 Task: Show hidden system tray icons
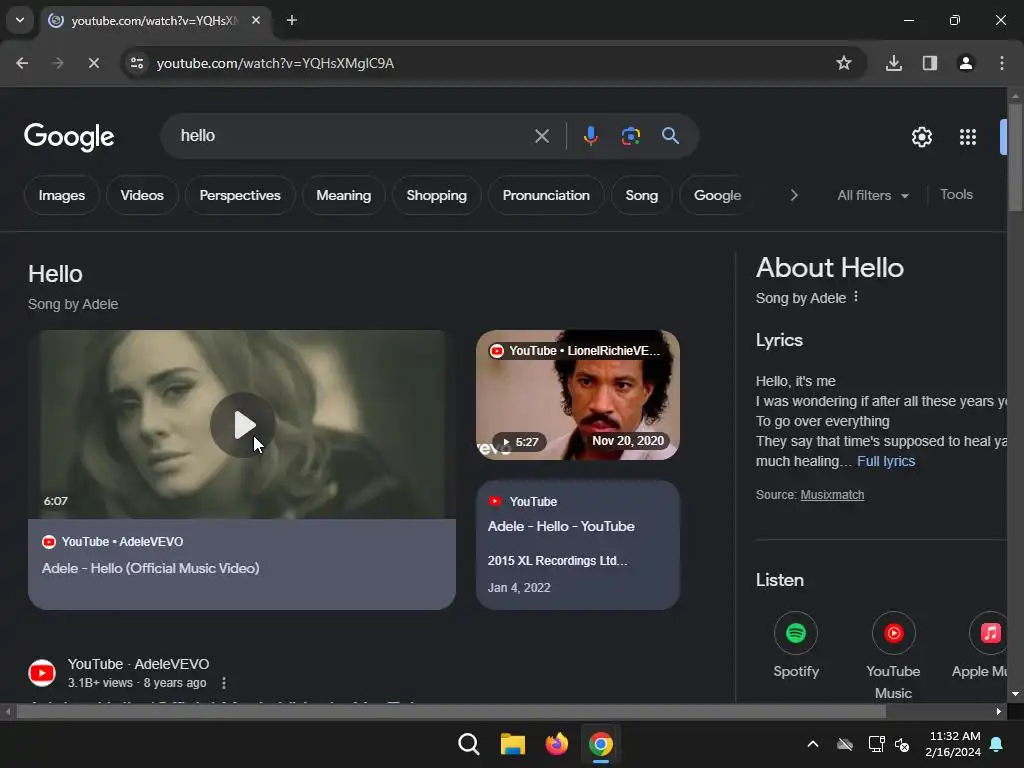[813, 744]
